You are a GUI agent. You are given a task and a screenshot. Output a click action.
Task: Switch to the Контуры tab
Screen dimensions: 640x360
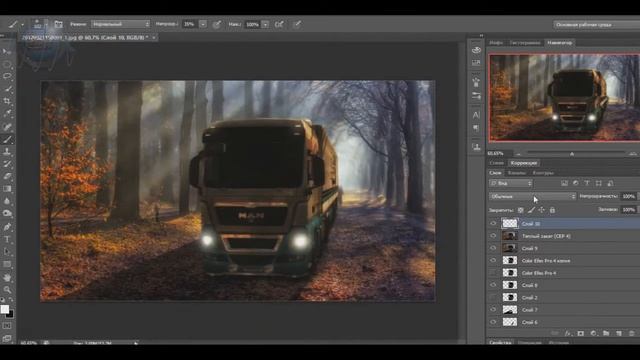click(543, 173)
